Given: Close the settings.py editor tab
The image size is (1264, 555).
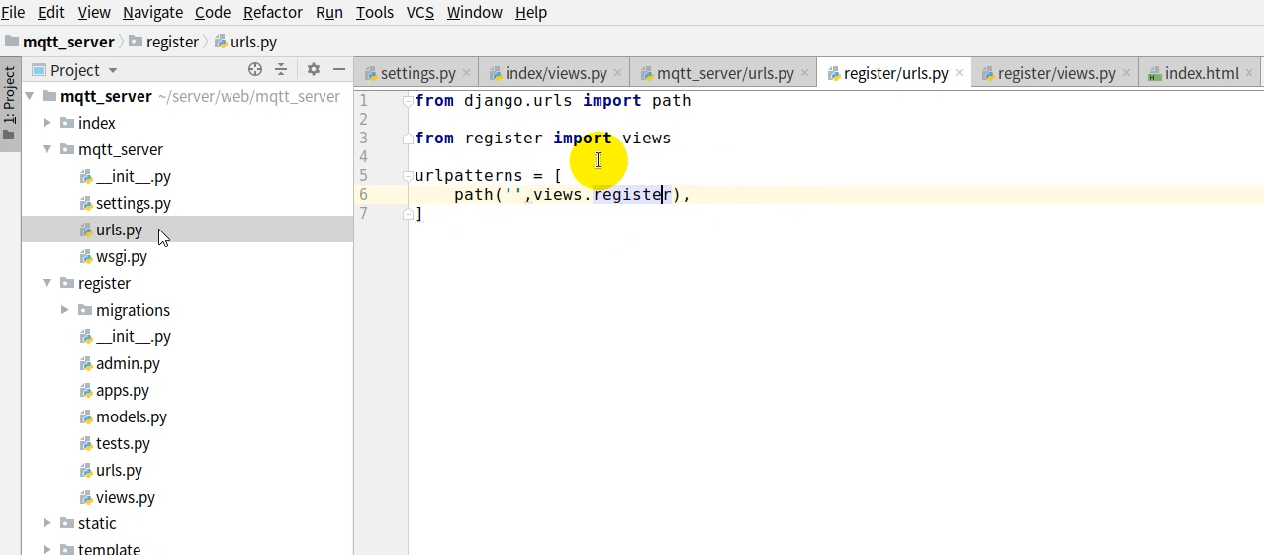Looking at the screenshot, I should click(x=467, y=73).
